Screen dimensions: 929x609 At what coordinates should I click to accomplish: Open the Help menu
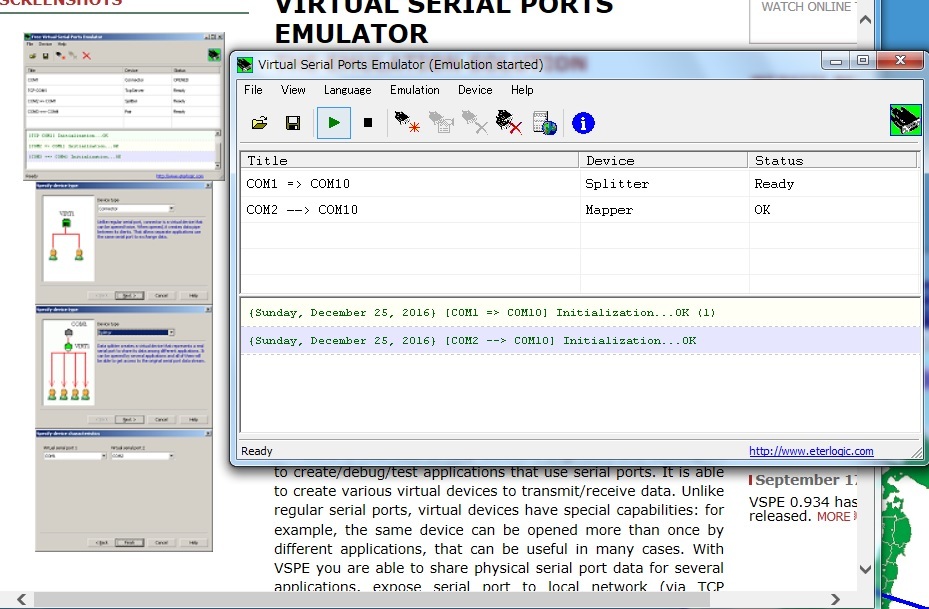tap(522, 90)
